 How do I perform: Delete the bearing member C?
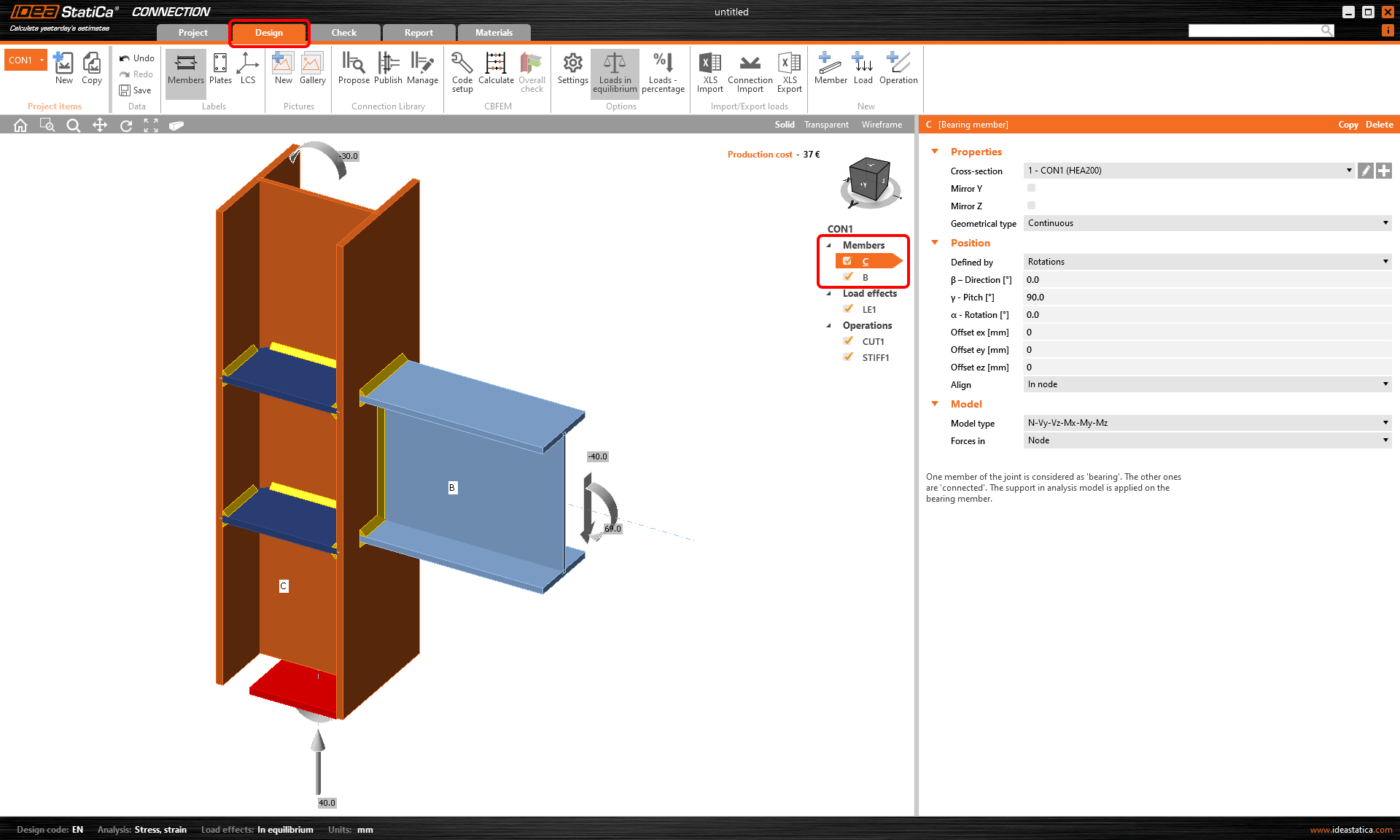1378,124
